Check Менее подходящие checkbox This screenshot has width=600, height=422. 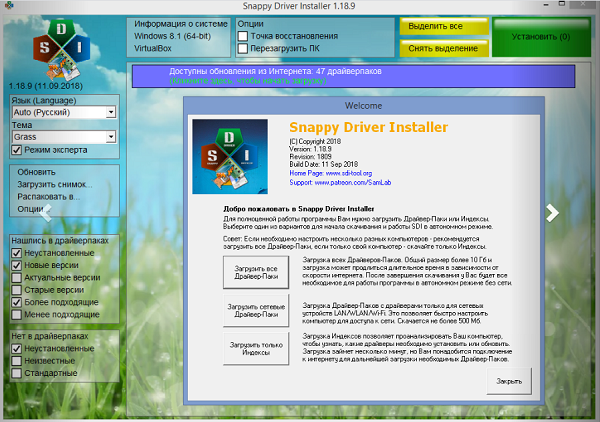16,314
